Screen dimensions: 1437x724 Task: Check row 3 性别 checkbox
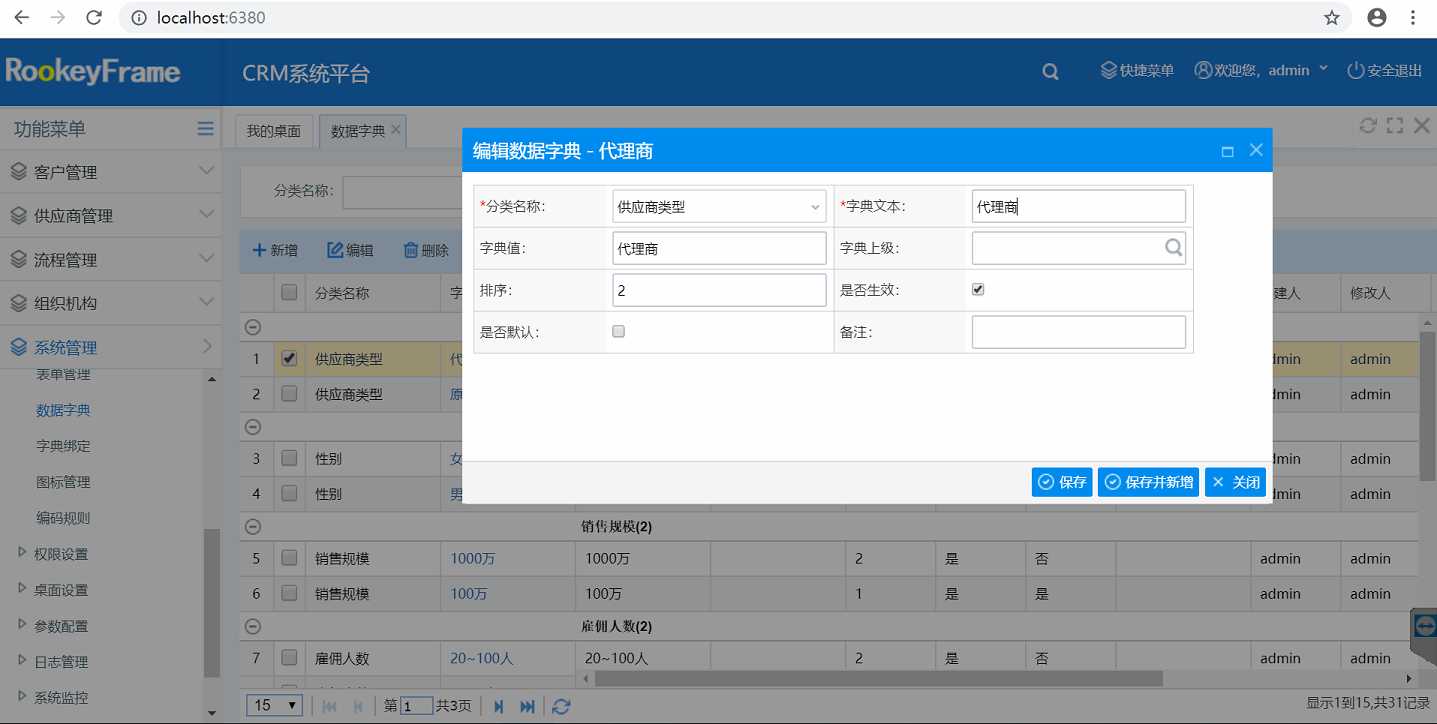pos(289,458)
